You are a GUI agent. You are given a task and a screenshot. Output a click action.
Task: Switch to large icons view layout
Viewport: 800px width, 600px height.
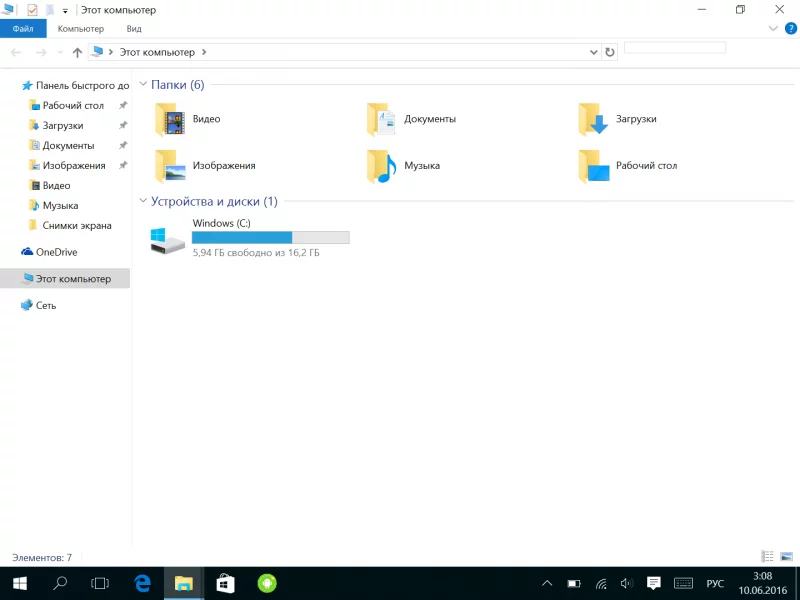click(x=786, y=556)
